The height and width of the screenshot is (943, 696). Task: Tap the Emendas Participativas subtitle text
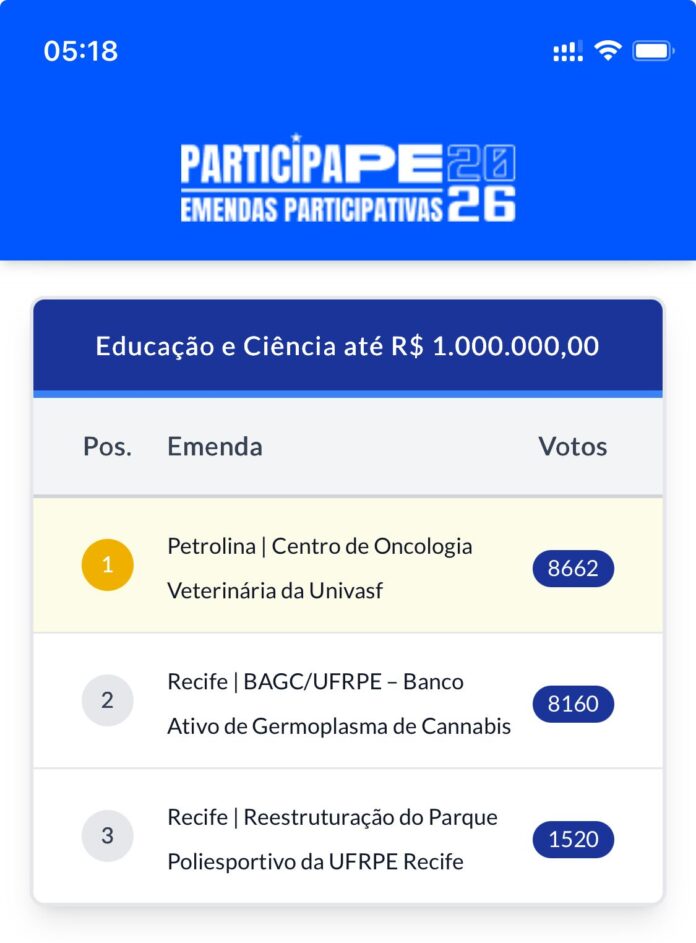(x=312, y=208)
